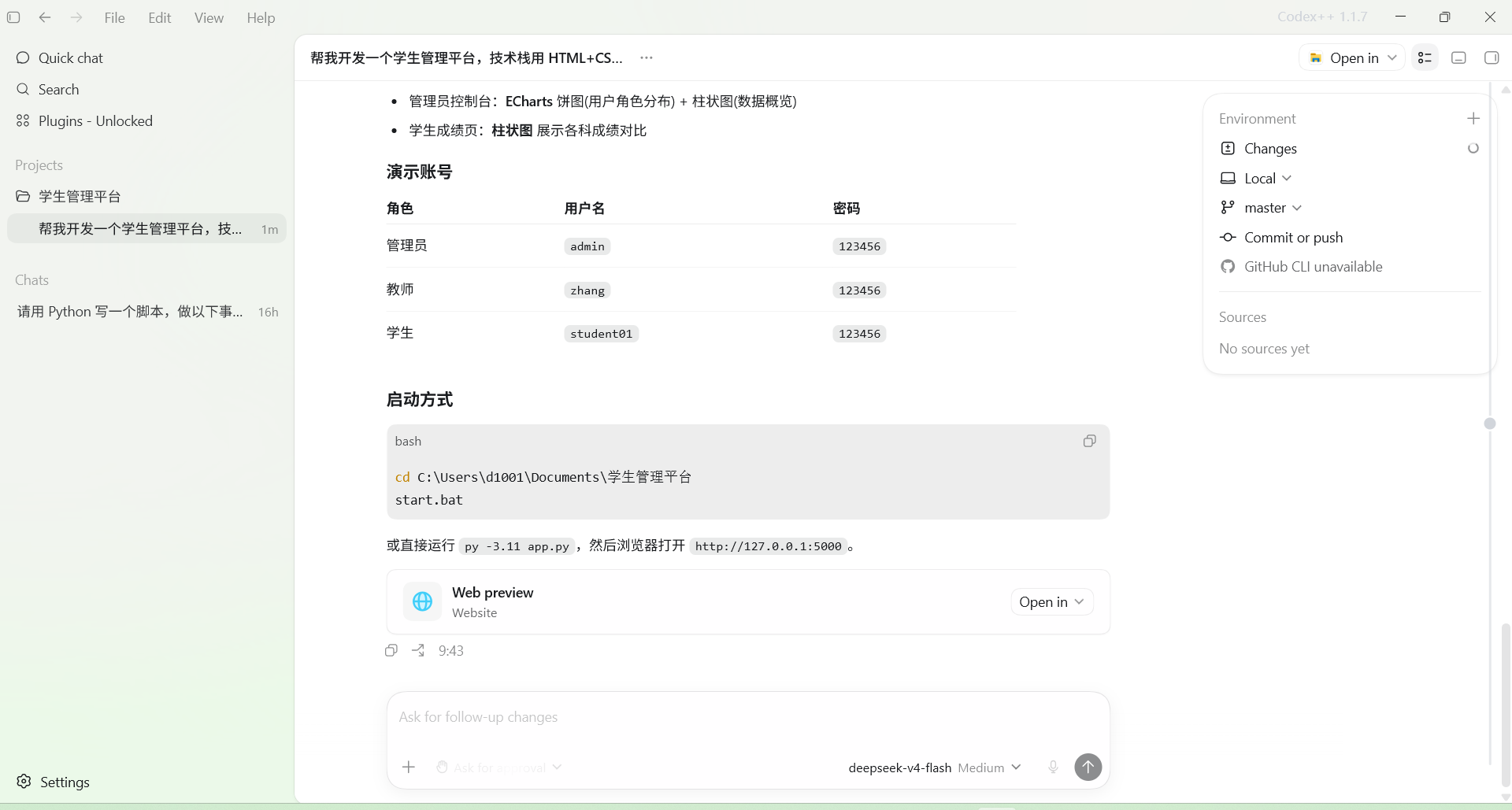Click the Web preview globe icon
1512x810 pixels.
coord(423,601)
